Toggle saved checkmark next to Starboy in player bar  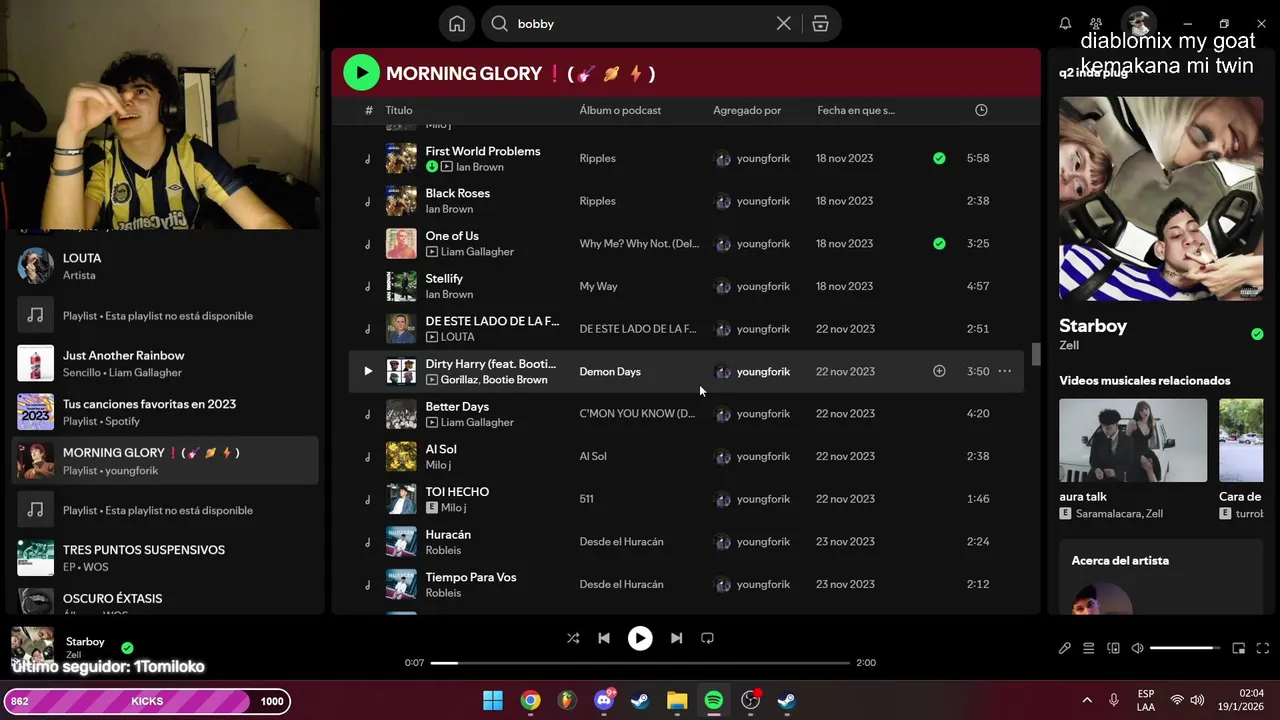click(x=127, y=648)
